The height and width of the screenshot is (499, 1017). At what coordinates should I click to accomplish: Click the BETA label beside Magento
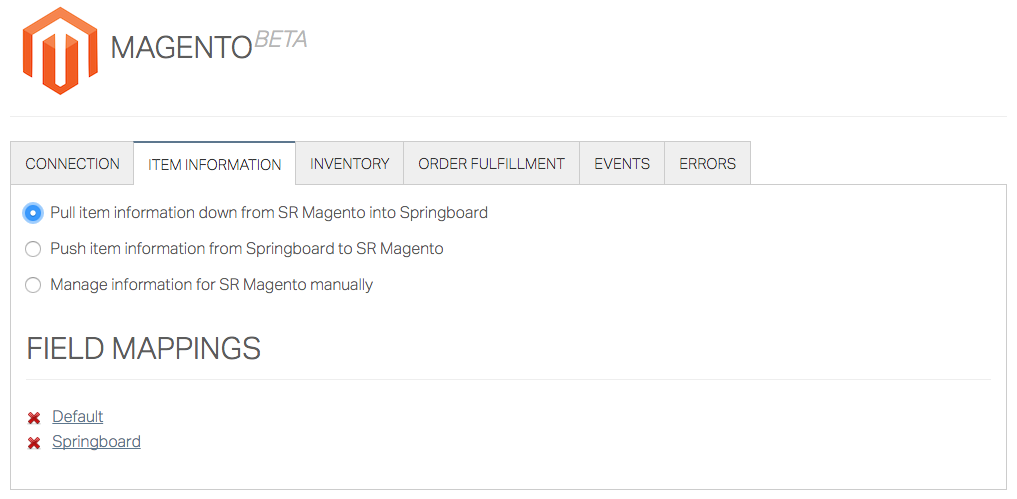[x=280, y=40]
